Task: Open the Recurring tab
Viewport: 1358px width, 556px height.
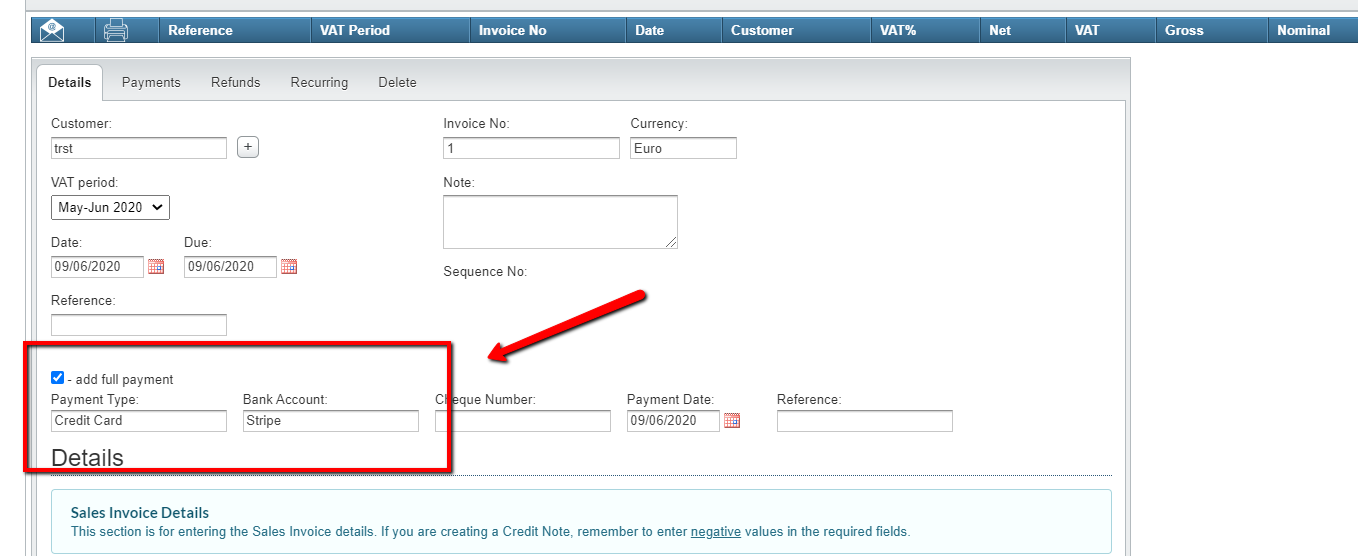Action: pyautogui.click(x=319, y=82)
